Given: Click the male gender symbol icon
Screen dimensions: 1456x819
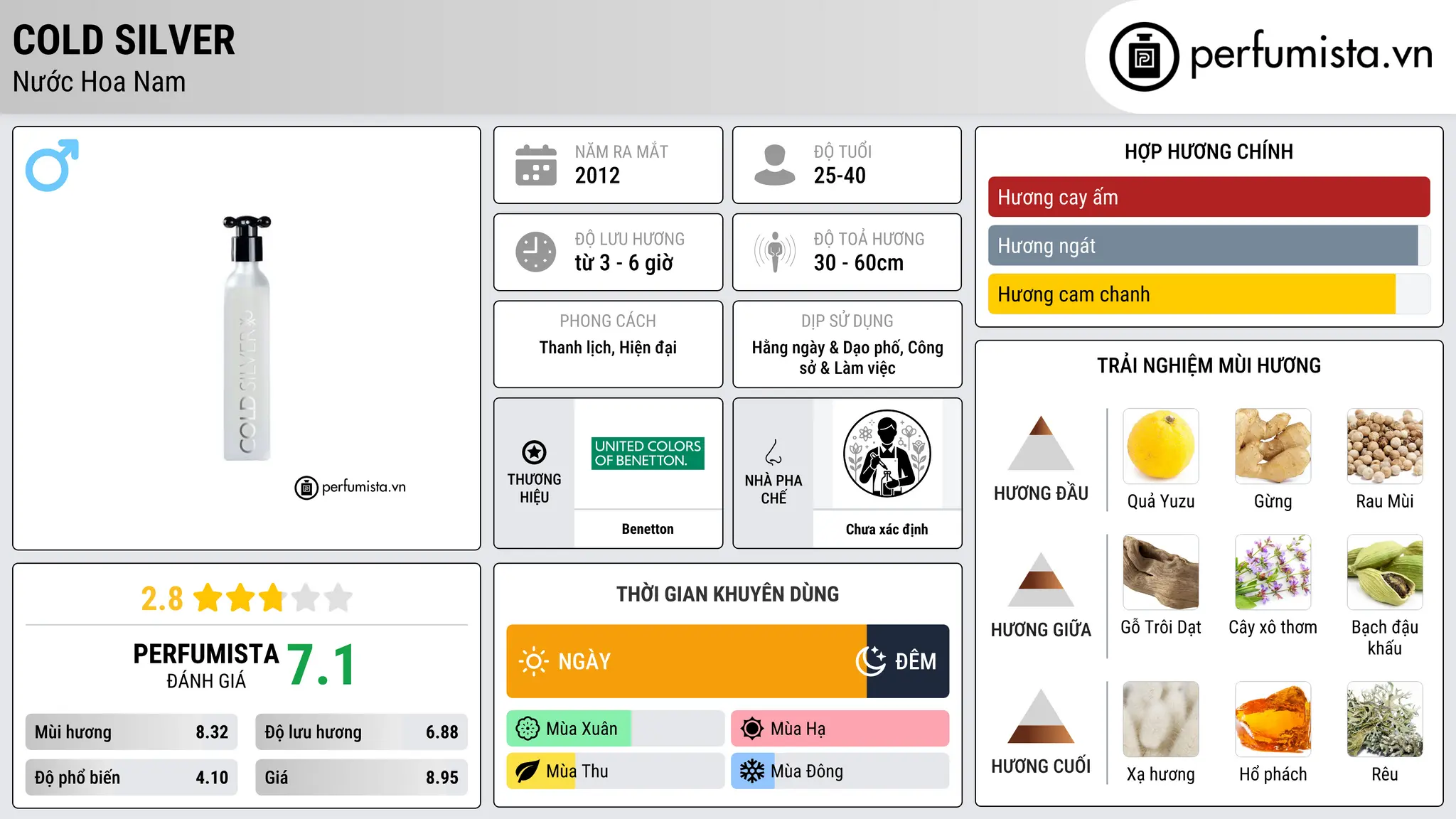Looking at the screenshot, I should point(52,165).
